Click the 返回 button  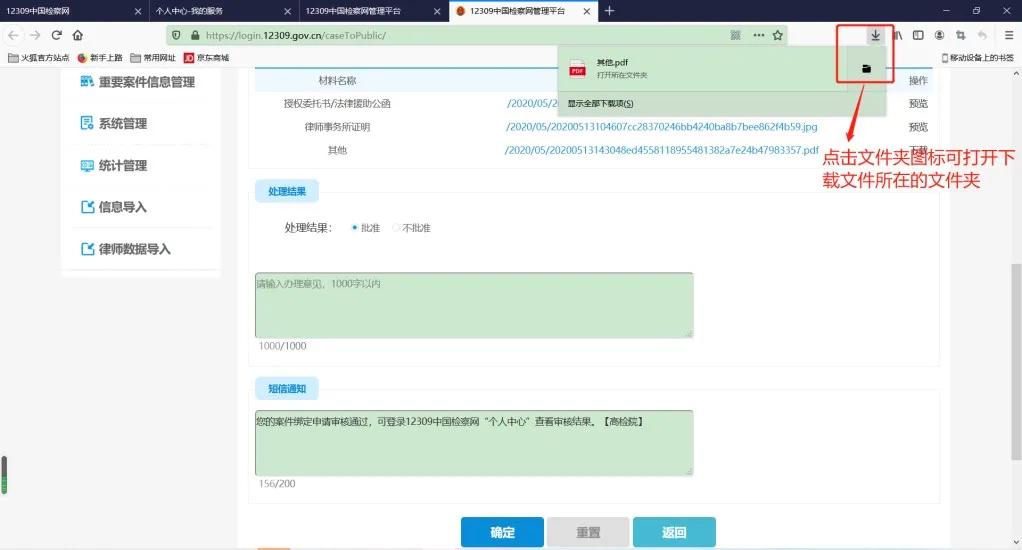[674, 532]
